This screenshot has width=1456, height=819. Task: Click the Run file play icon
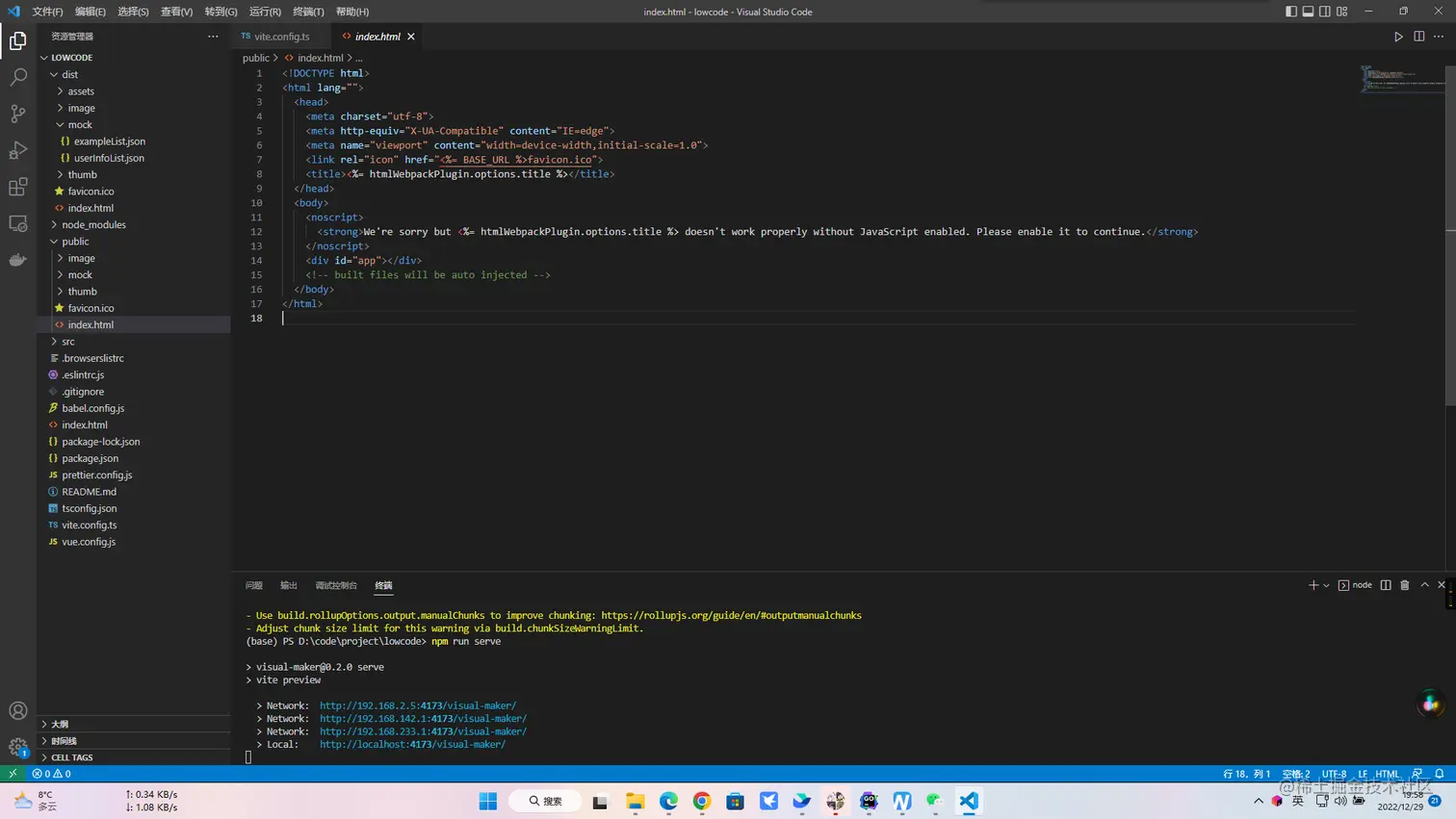1398,37
